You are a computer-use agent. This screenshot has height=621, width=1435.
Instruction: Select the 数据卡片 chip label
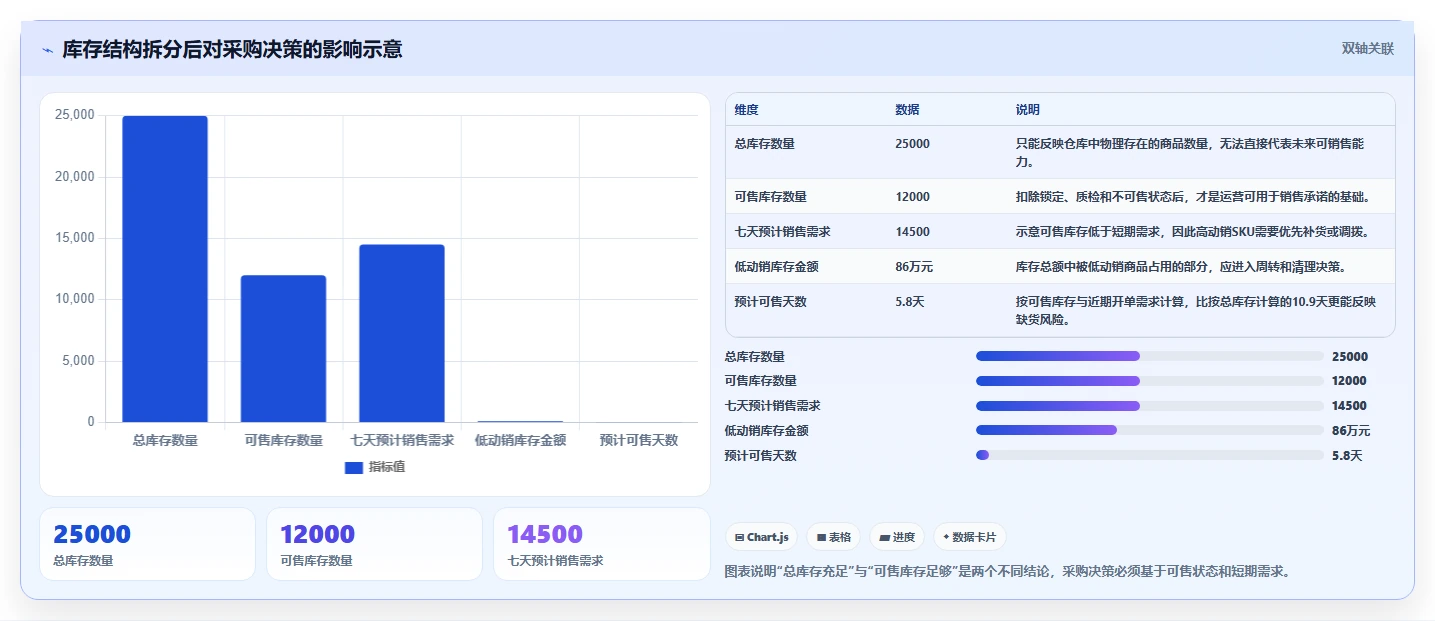(975, 537)
